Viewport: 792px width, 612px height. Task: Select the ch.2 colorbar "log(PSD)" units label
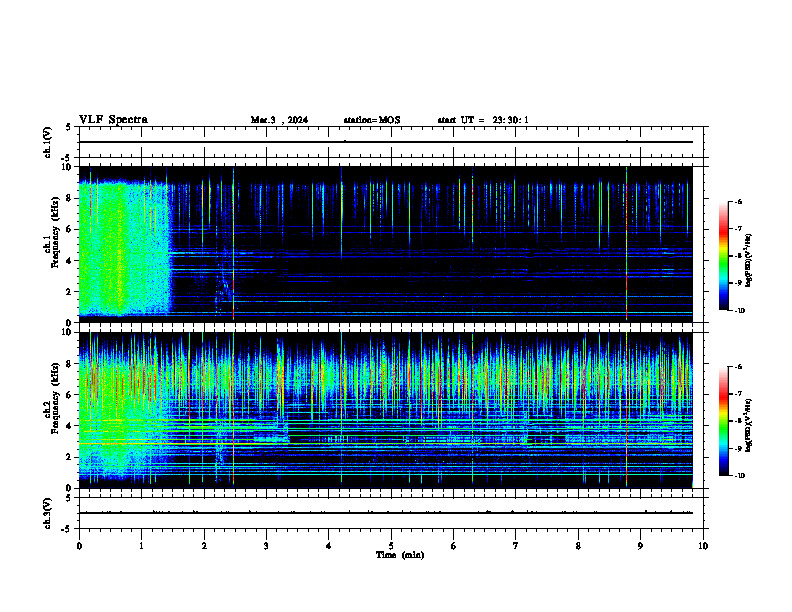(x=749, y=425)
